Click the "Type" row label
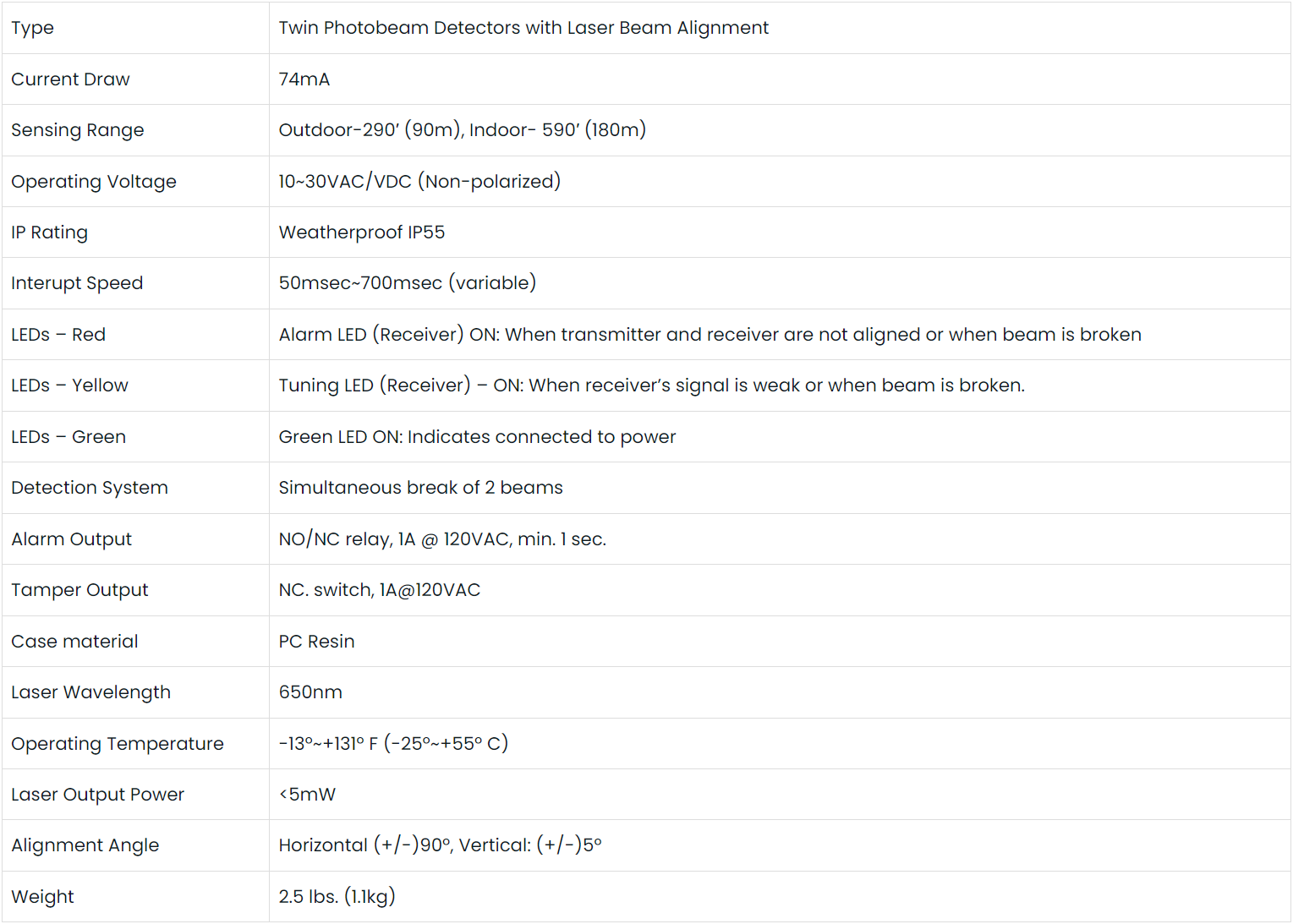 point(33,28)
